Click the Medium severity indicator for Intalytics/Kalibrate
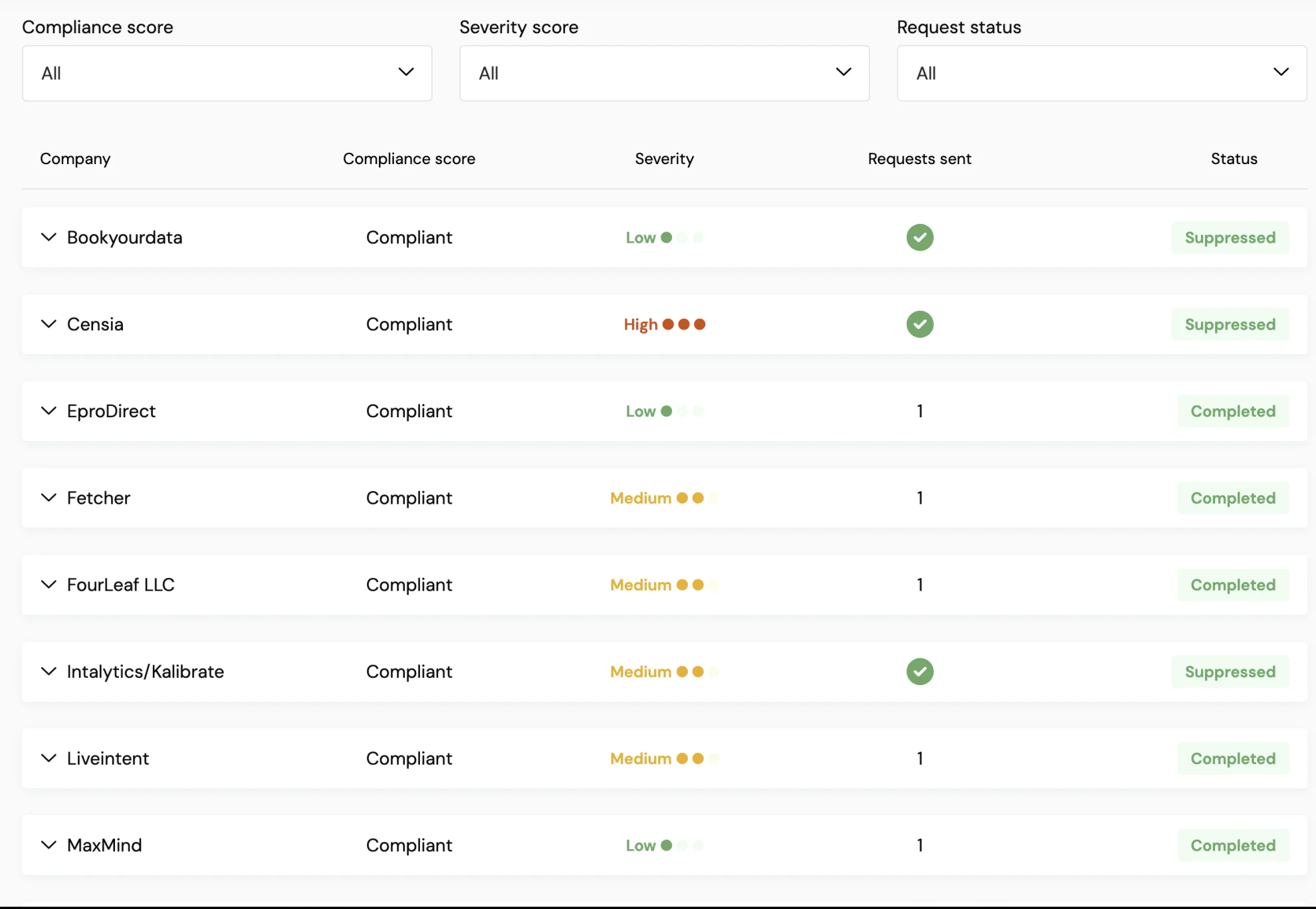Screen dimensions: 1316x909 click(664, 672)
